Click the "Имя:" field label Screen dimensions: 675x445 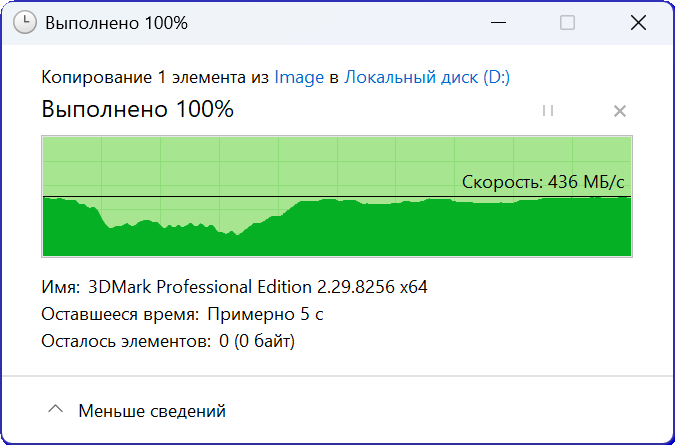click(x=61, y=288)
